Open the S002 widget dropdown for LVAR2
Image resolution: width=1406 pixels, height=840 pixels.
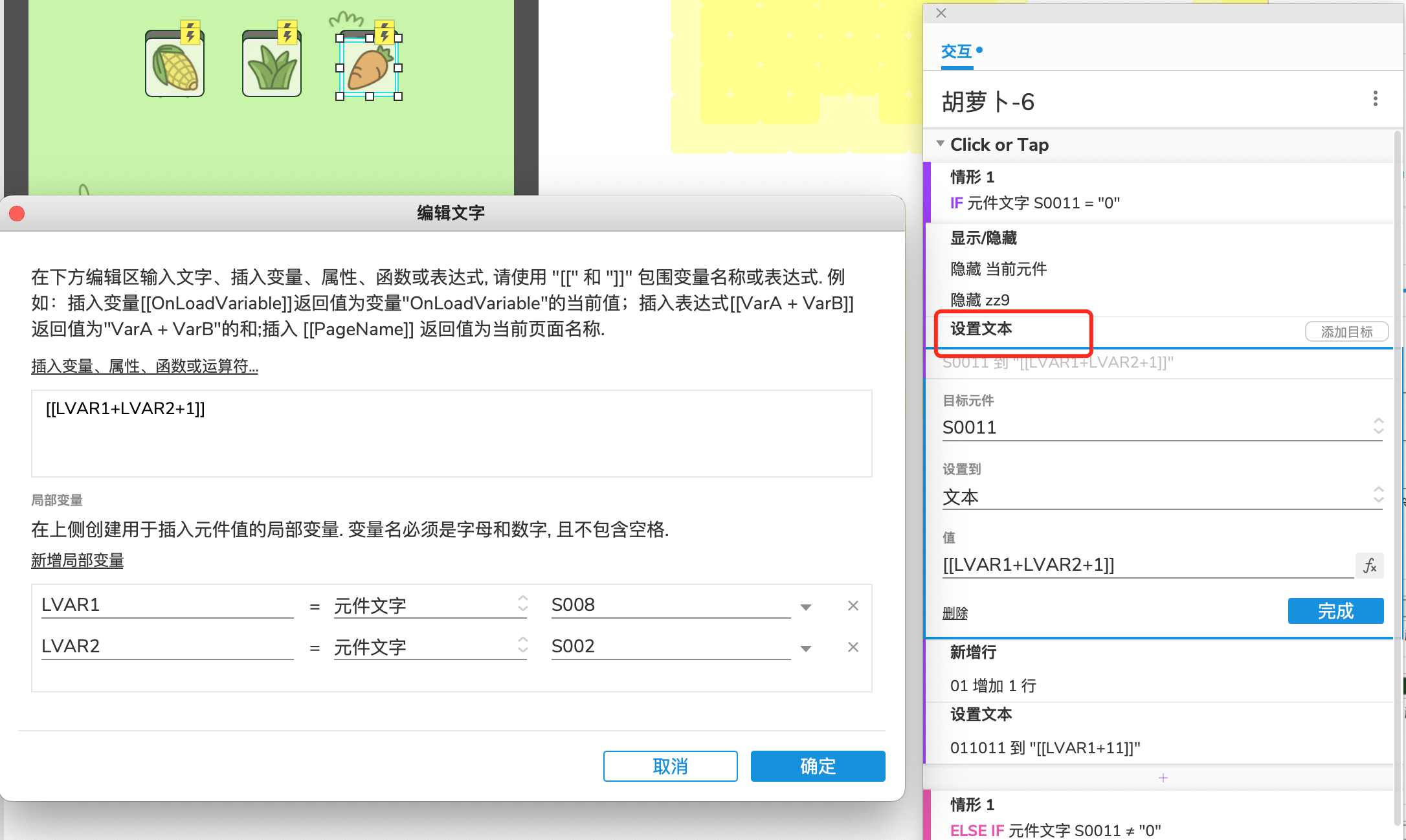[x=805, y=648]
